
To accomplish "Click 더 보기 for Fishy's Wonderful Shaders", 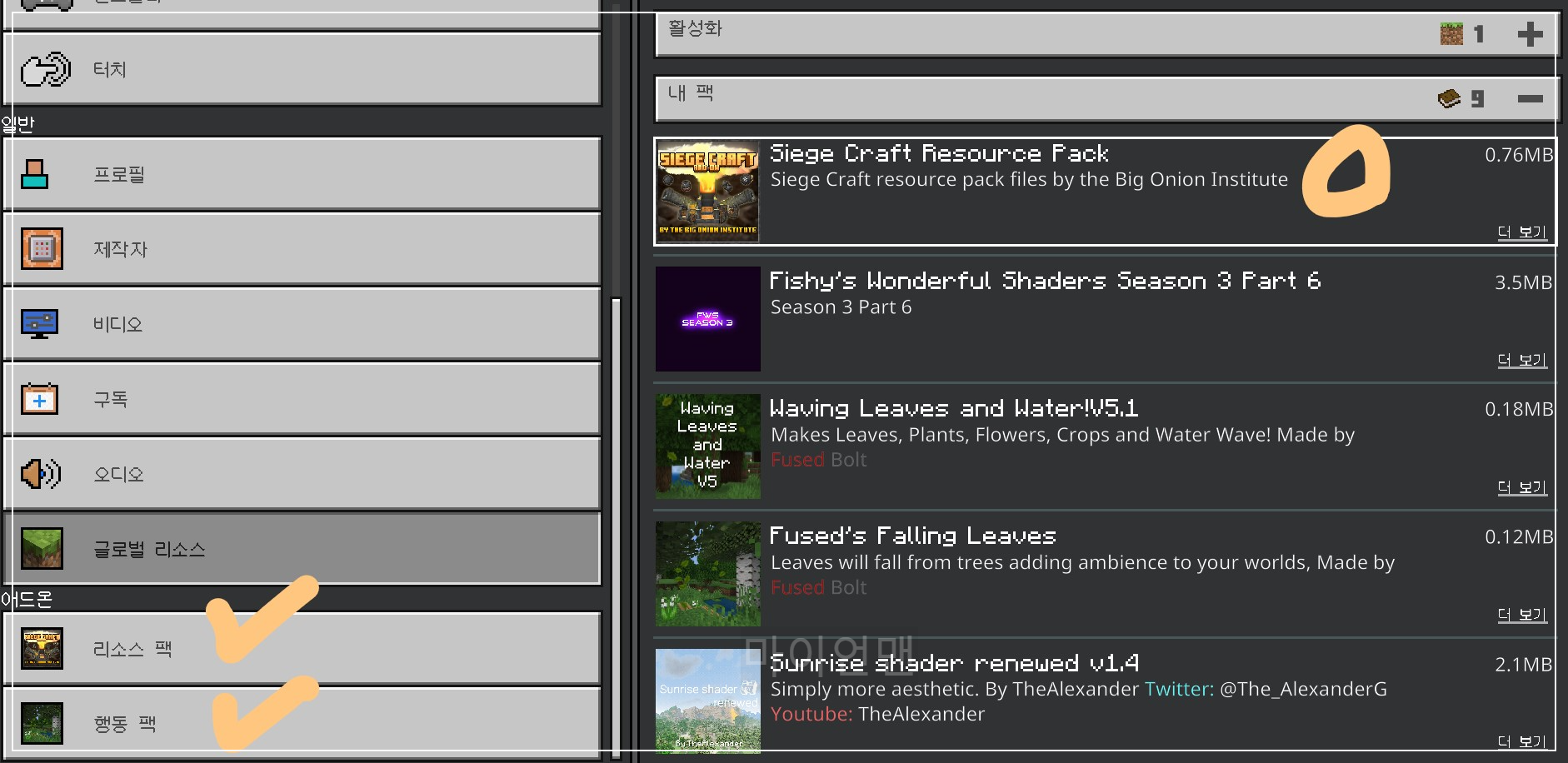I will click(1522, 360).
